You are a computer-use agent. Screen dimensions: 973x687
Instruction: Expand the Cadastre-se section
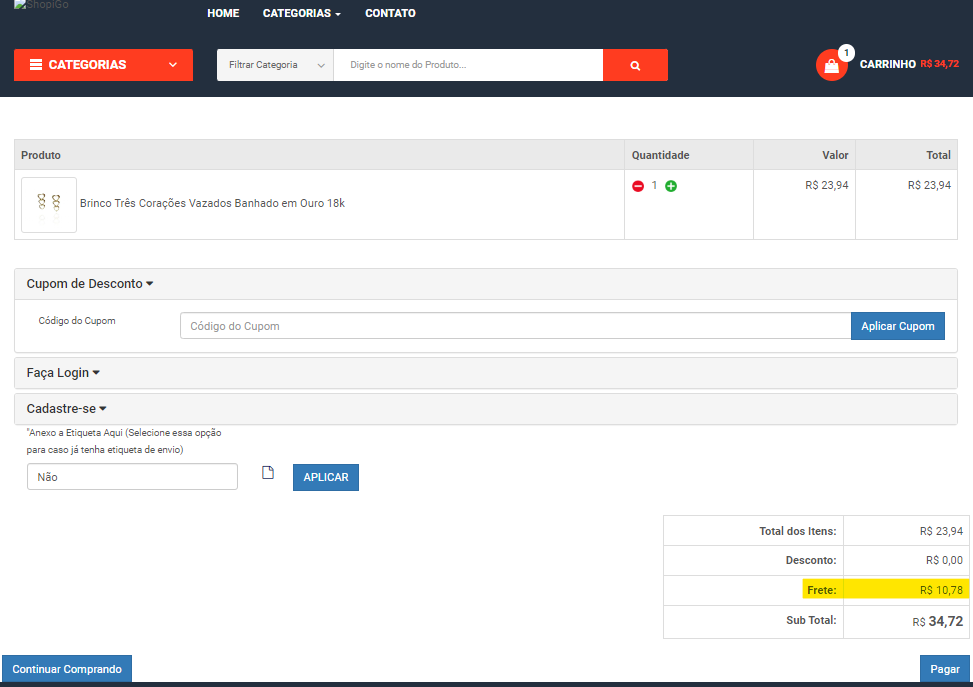pyautogui.click(x=66, y=409)
